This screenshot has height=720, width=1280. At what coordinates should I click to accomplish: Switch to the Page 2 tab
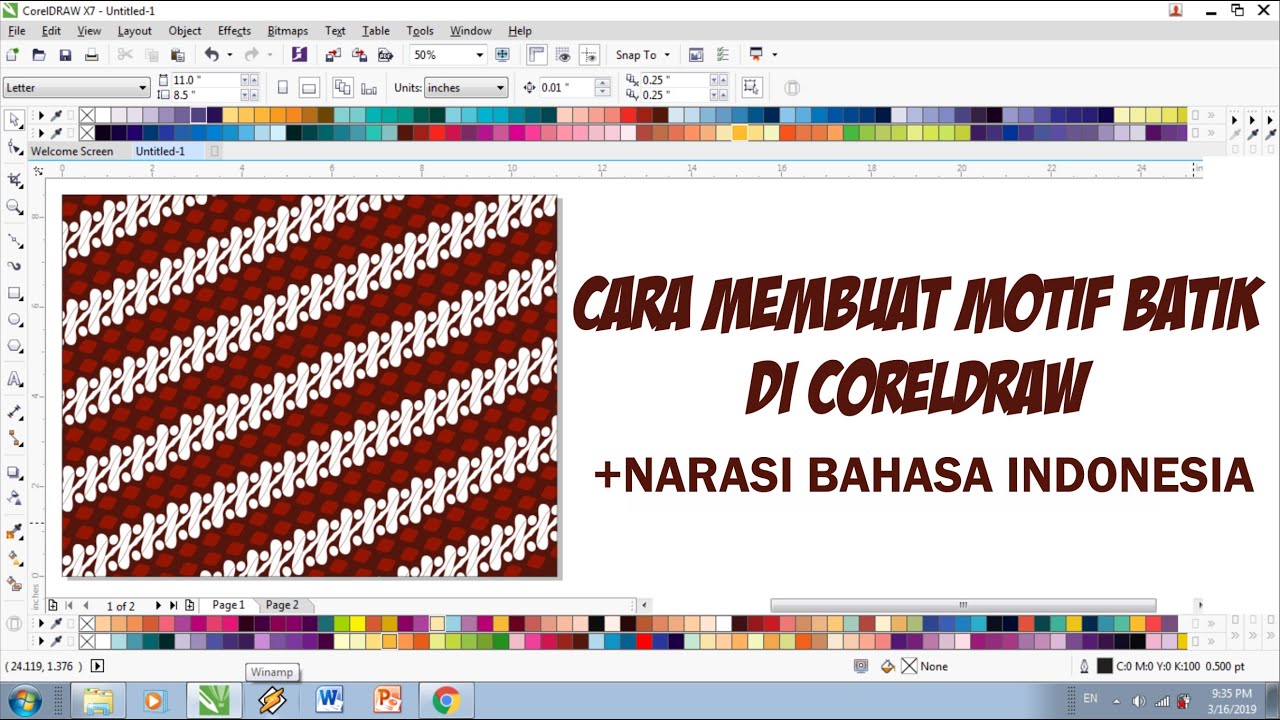pyautogui.click(x=282, y=605)
